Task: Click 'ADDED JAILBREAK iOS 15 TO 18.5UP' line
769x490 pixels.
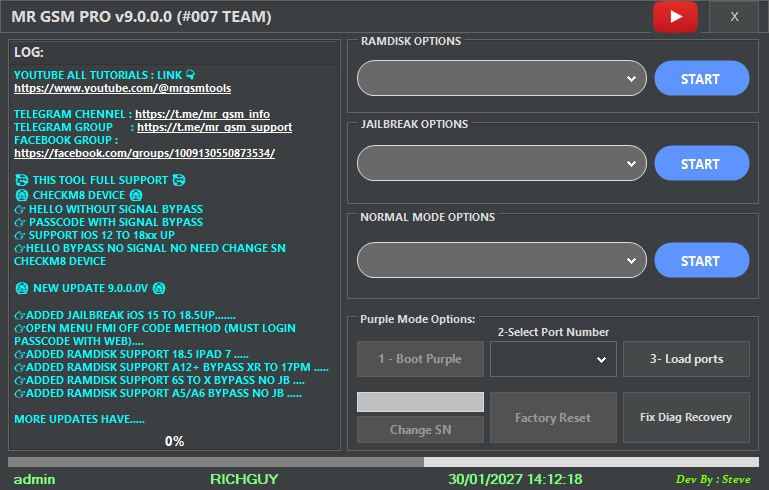Action: (125, 315)
